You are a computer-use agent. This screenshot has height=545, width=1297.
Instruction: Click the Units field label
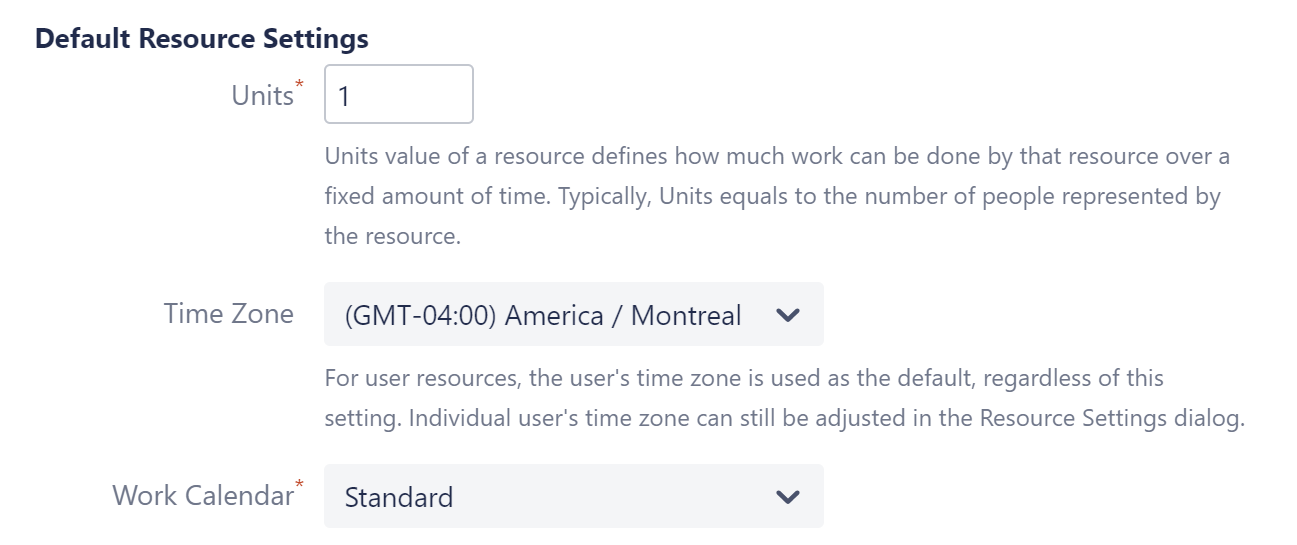click(262, 95)
